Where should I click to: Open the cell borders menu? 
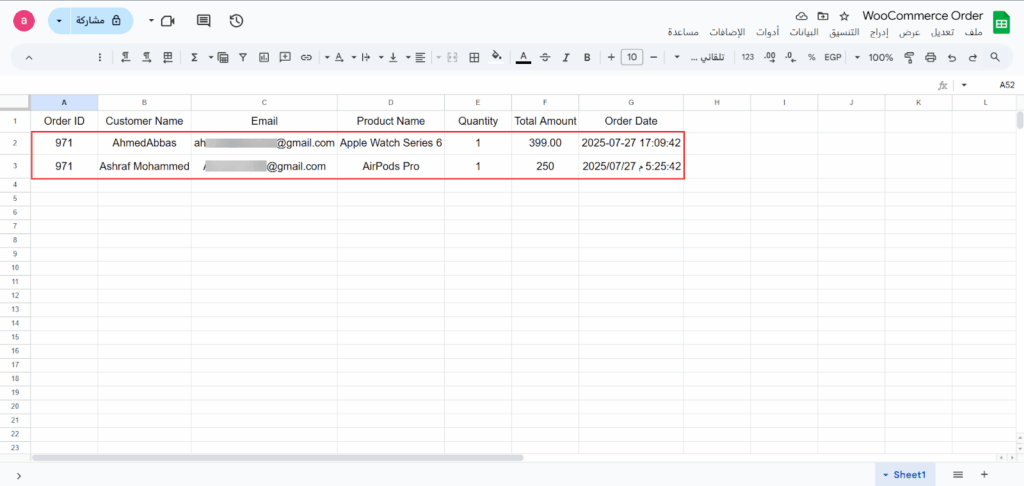(475, 57)
